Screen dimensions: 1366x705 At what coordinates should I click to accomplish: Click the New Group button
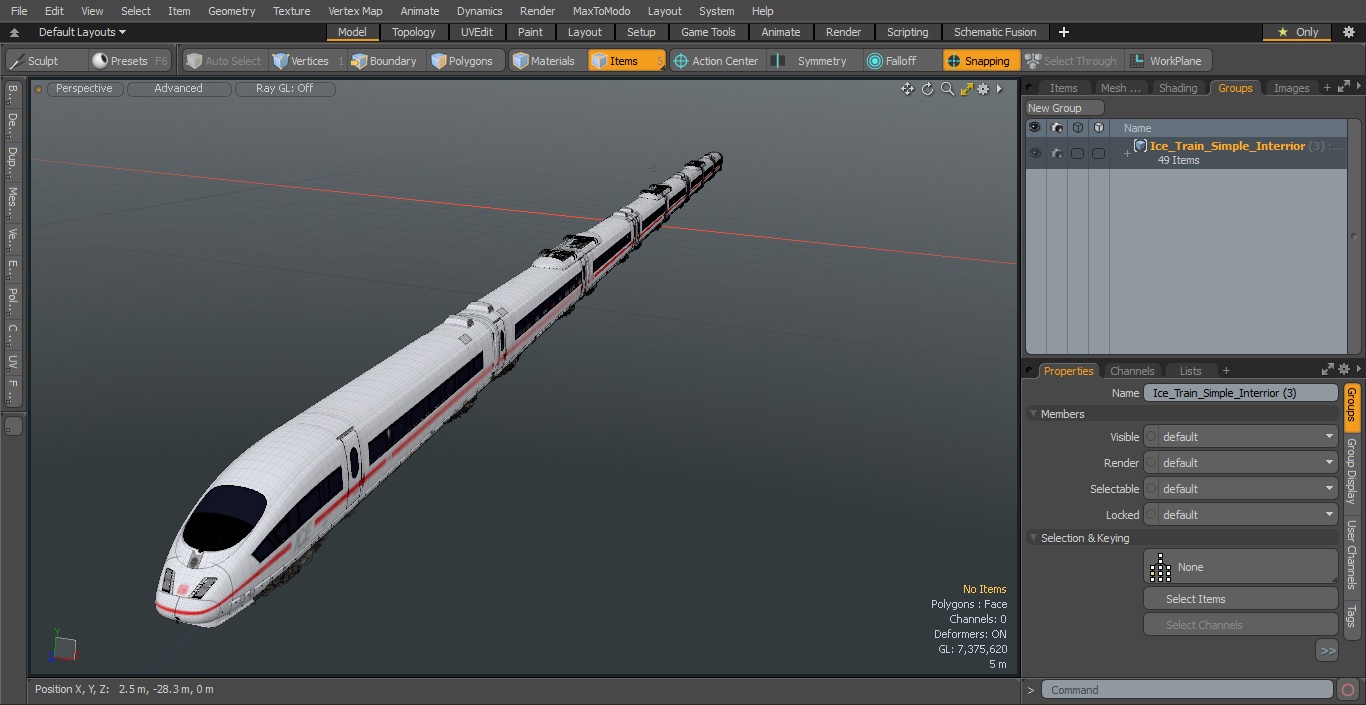tap(1064, 108)
